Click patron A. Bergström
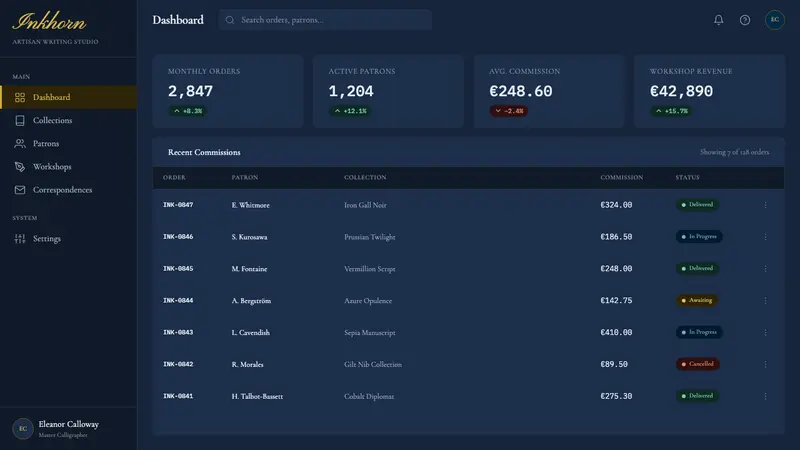This screenshot has height=450, width=800. click(x=252, y=301)
